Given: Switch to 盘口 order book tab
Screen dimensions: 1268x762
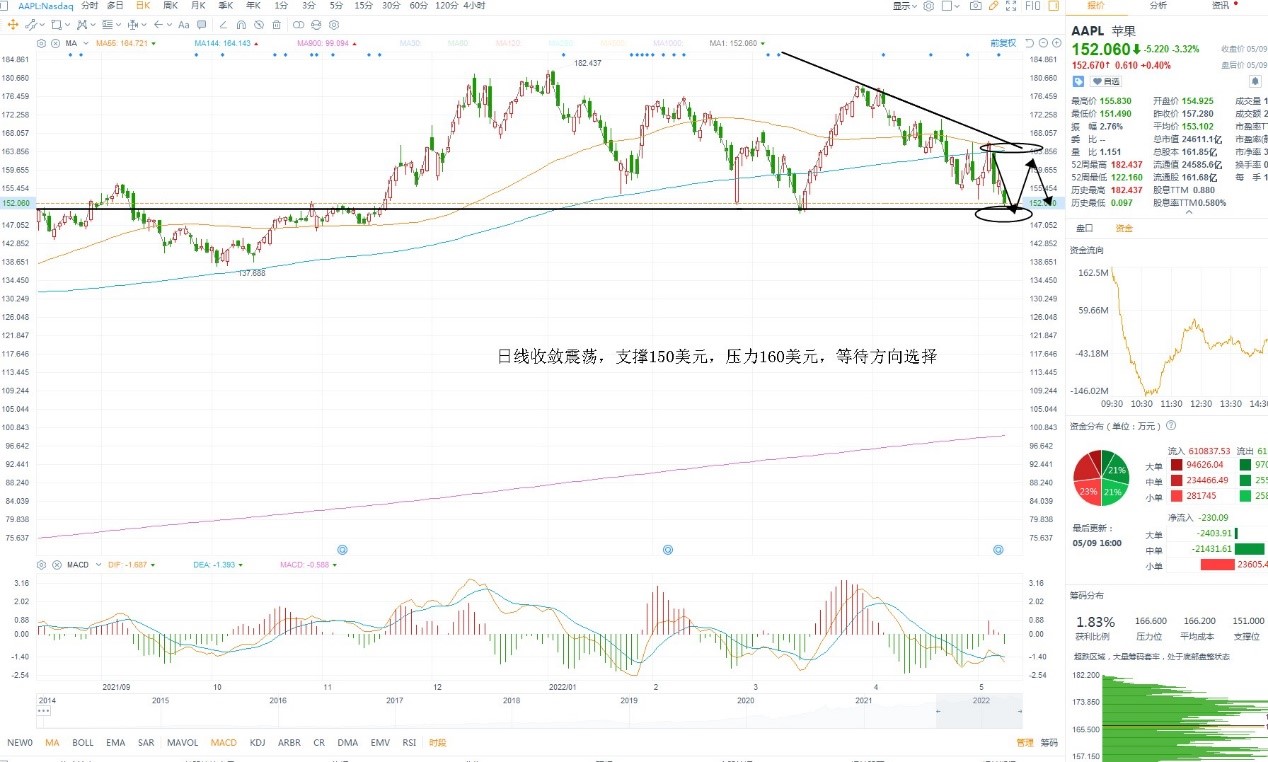Looking at the screenshot, I should [1085, 228].
